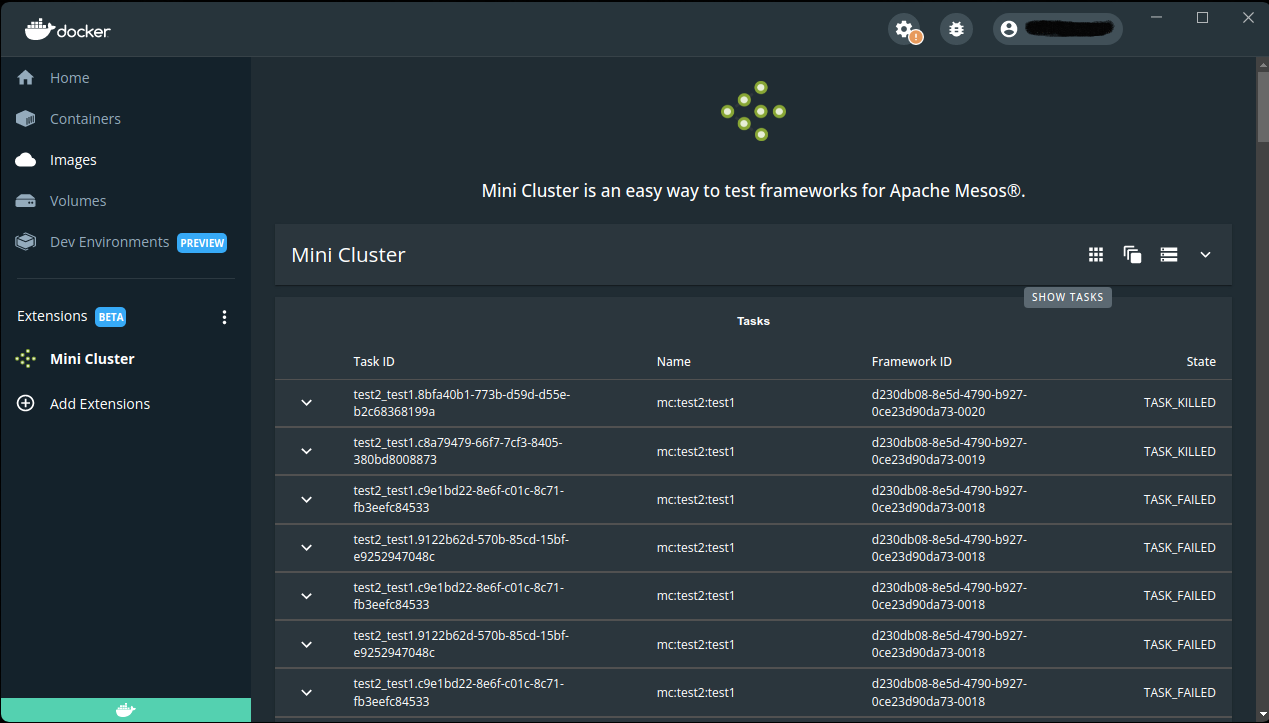Click TASK_KILLED in the framework 0020 row
Viewport: 1269px width, 723px height.
[1180, 403]
